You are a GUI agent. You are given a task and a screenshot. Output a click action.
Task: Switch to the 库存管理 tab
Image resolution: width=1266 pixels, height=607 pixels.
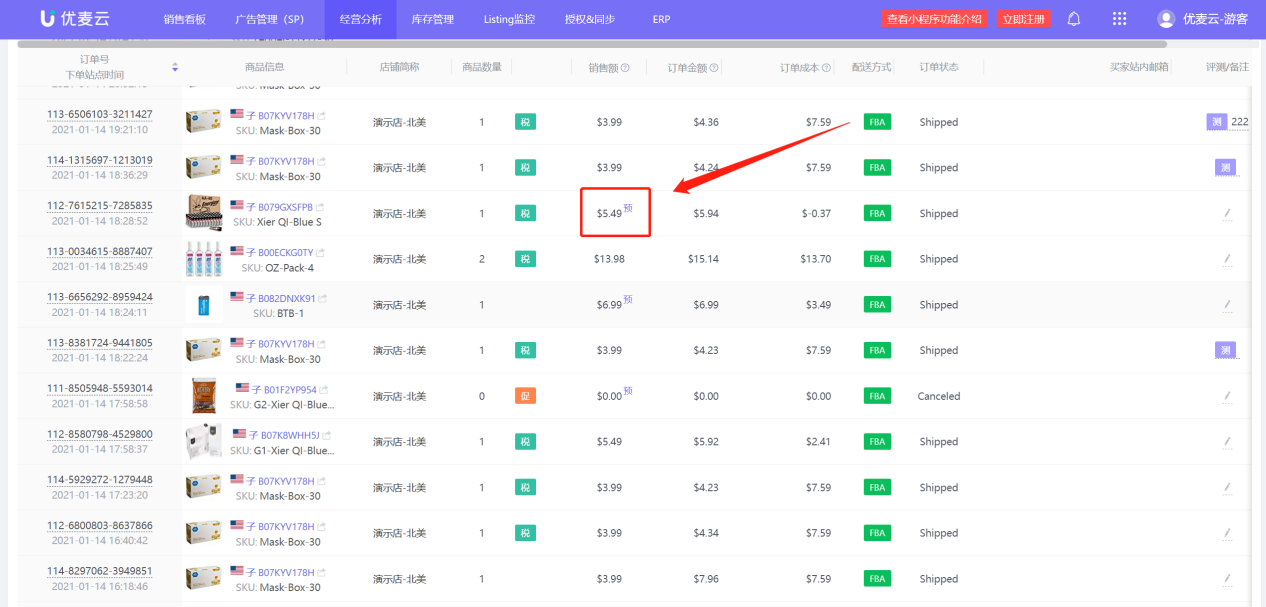432,19
